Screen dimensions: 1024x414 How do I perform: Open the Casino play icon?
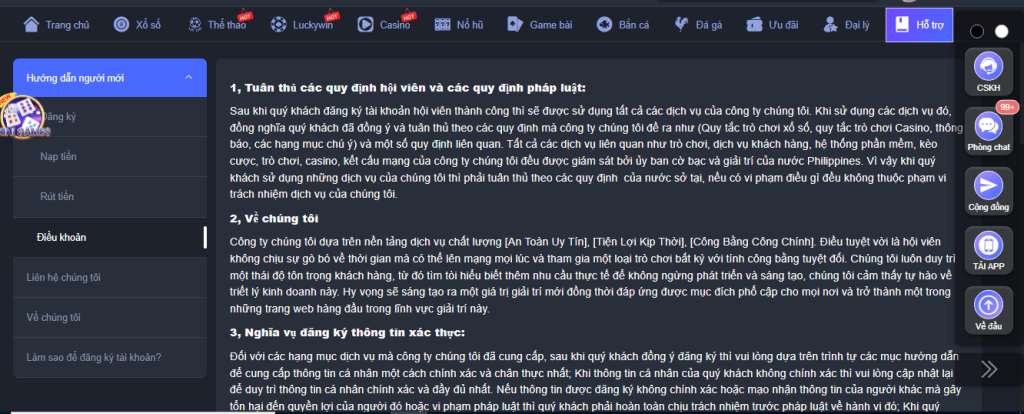(365, 25)
